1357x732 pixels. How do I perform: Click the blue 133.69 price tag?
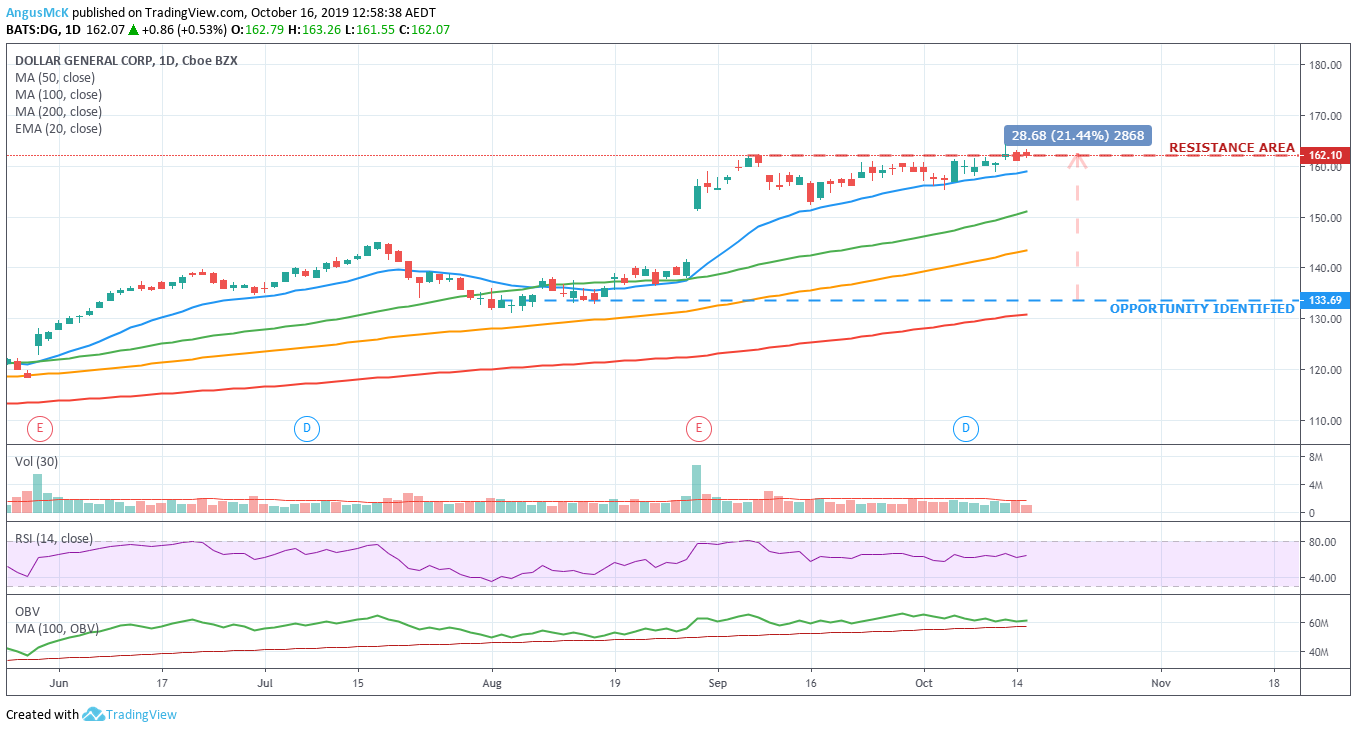tap(1325, 300)
